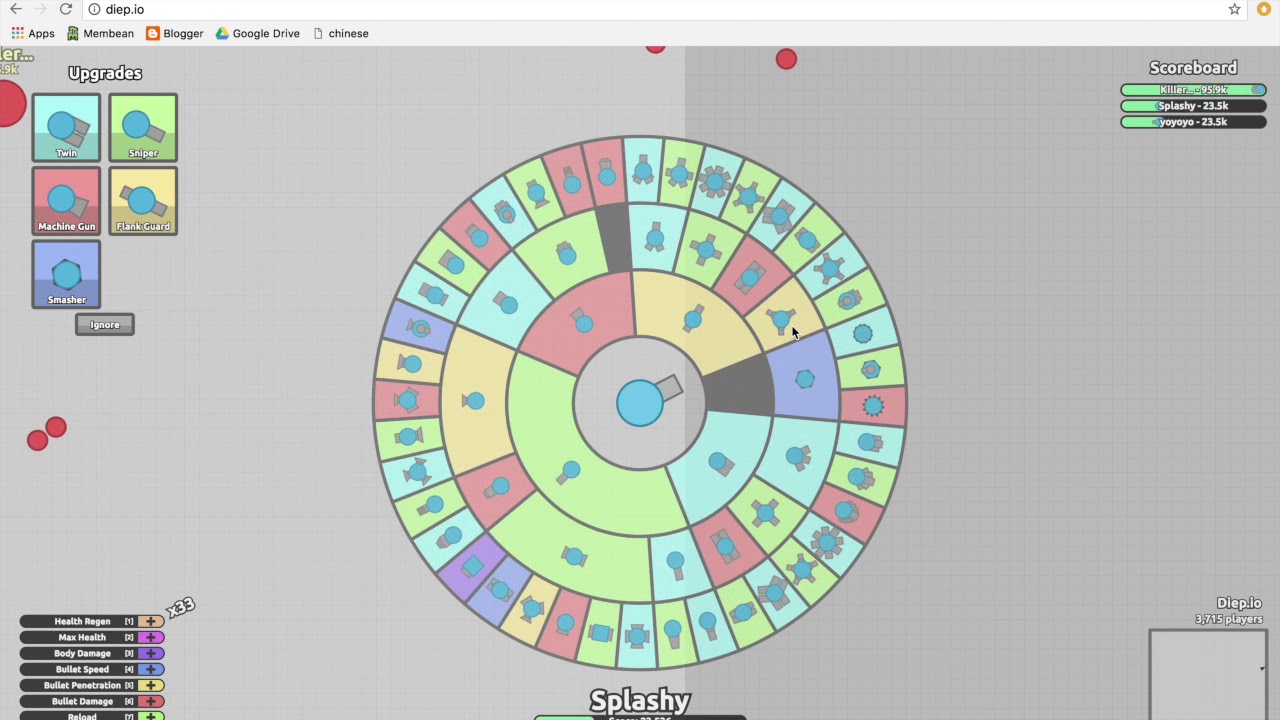View site information next to diep.io URL

[94, 9]
